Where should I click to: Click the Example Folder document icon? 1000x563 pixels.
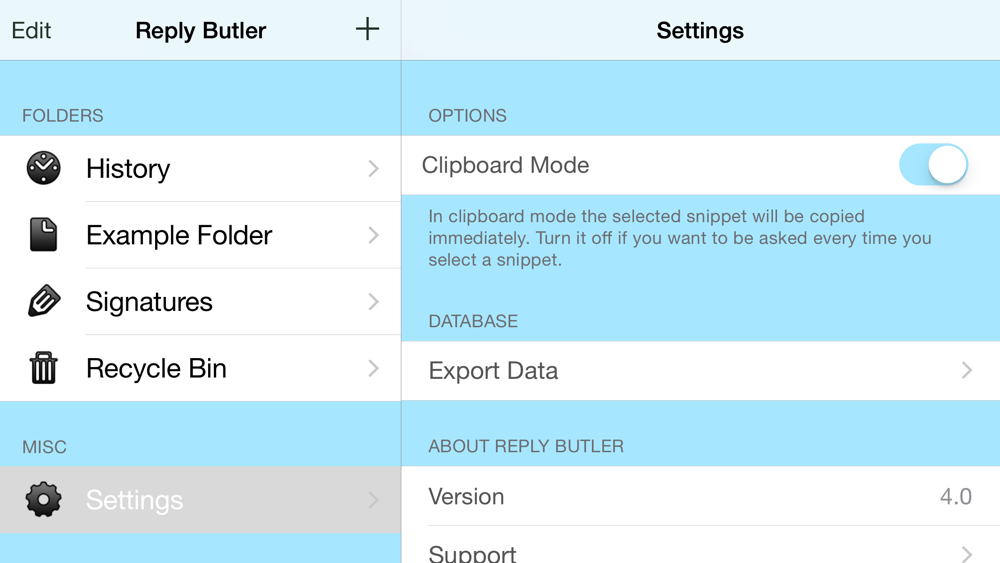click(43, 235)
